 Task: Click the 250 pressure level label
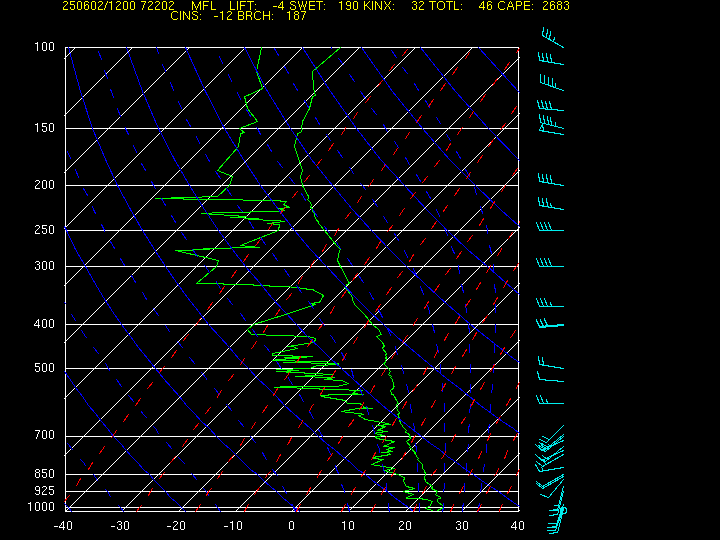45,230
